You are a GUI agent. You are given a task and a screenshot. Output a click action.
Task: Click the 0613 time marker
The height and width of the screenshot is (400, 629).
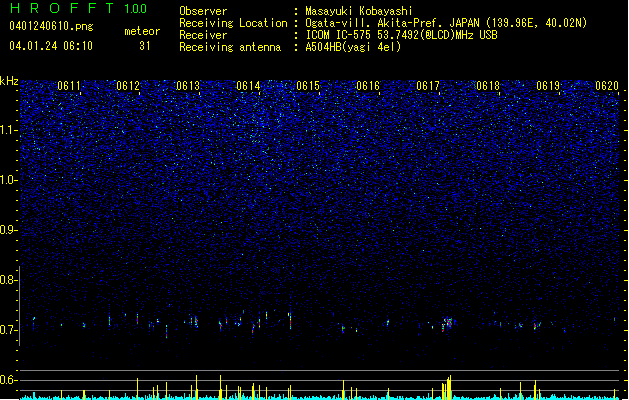pyautogui.click(x=188, y=86)
